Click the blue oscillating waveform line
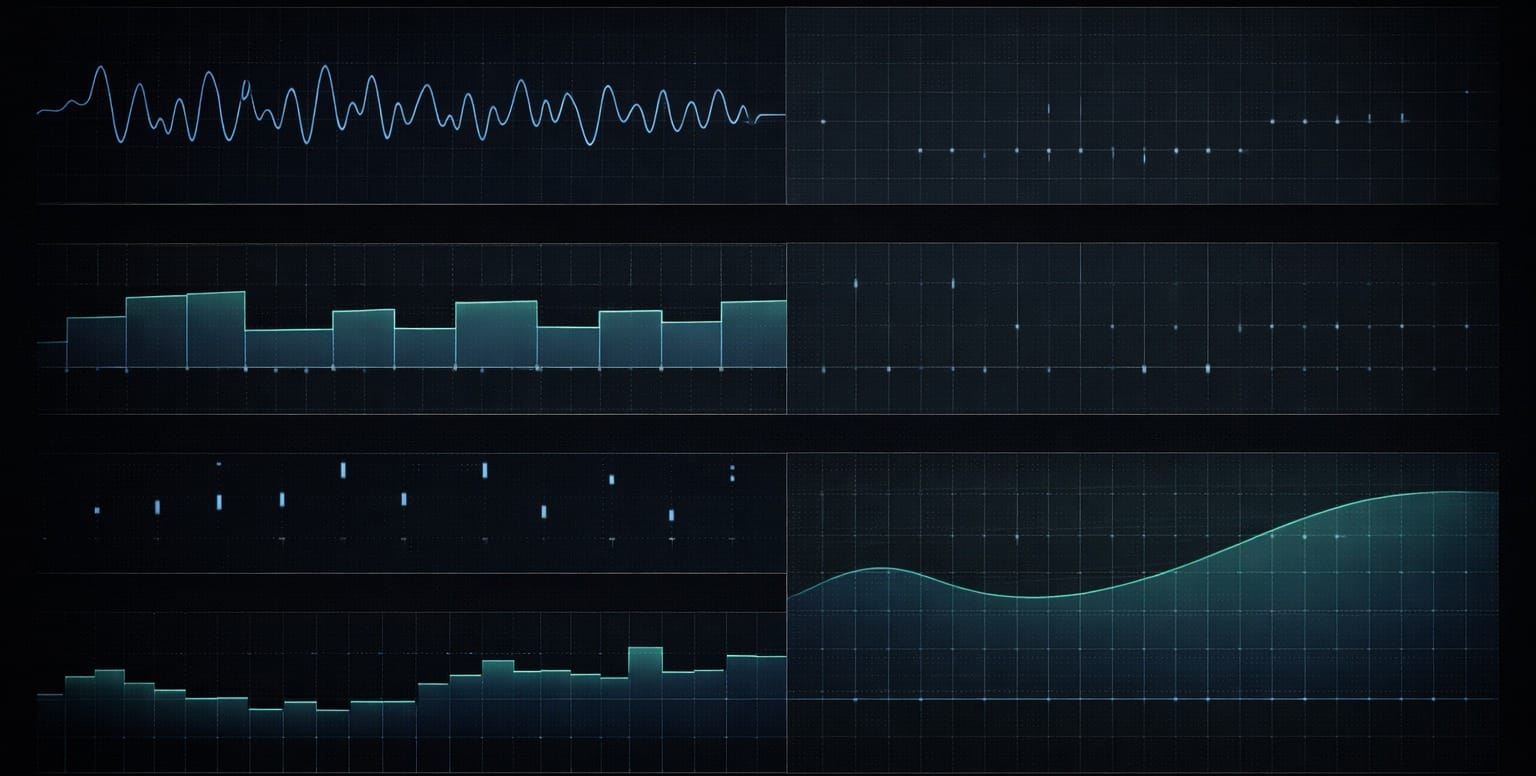 click(325, 69)
